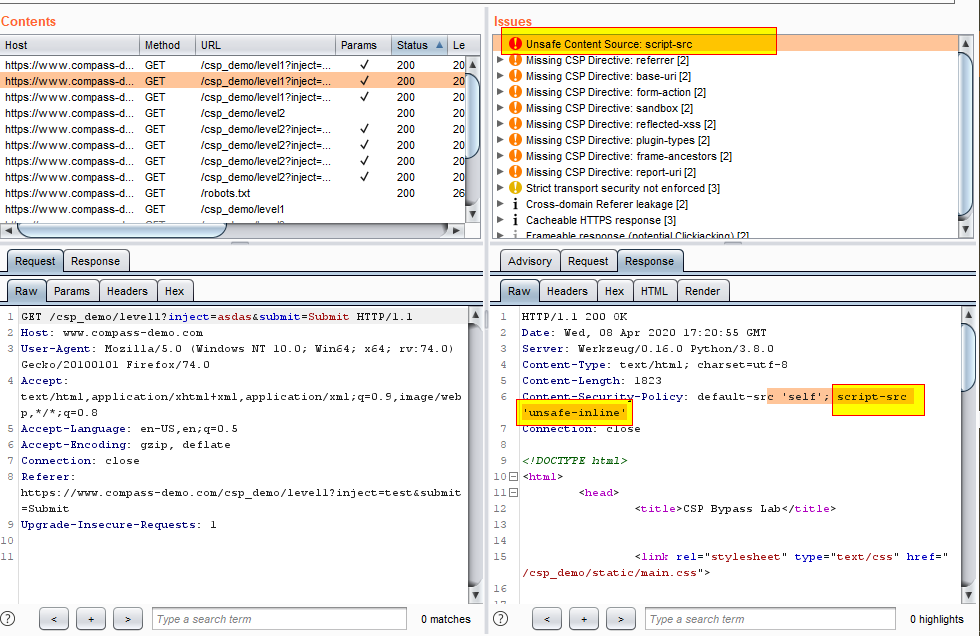This screenshot has width=980, height=636.
Task: Click the red severity icon for Unsafe Content Source
Action: pyautogui.click(x=515, y=44)
